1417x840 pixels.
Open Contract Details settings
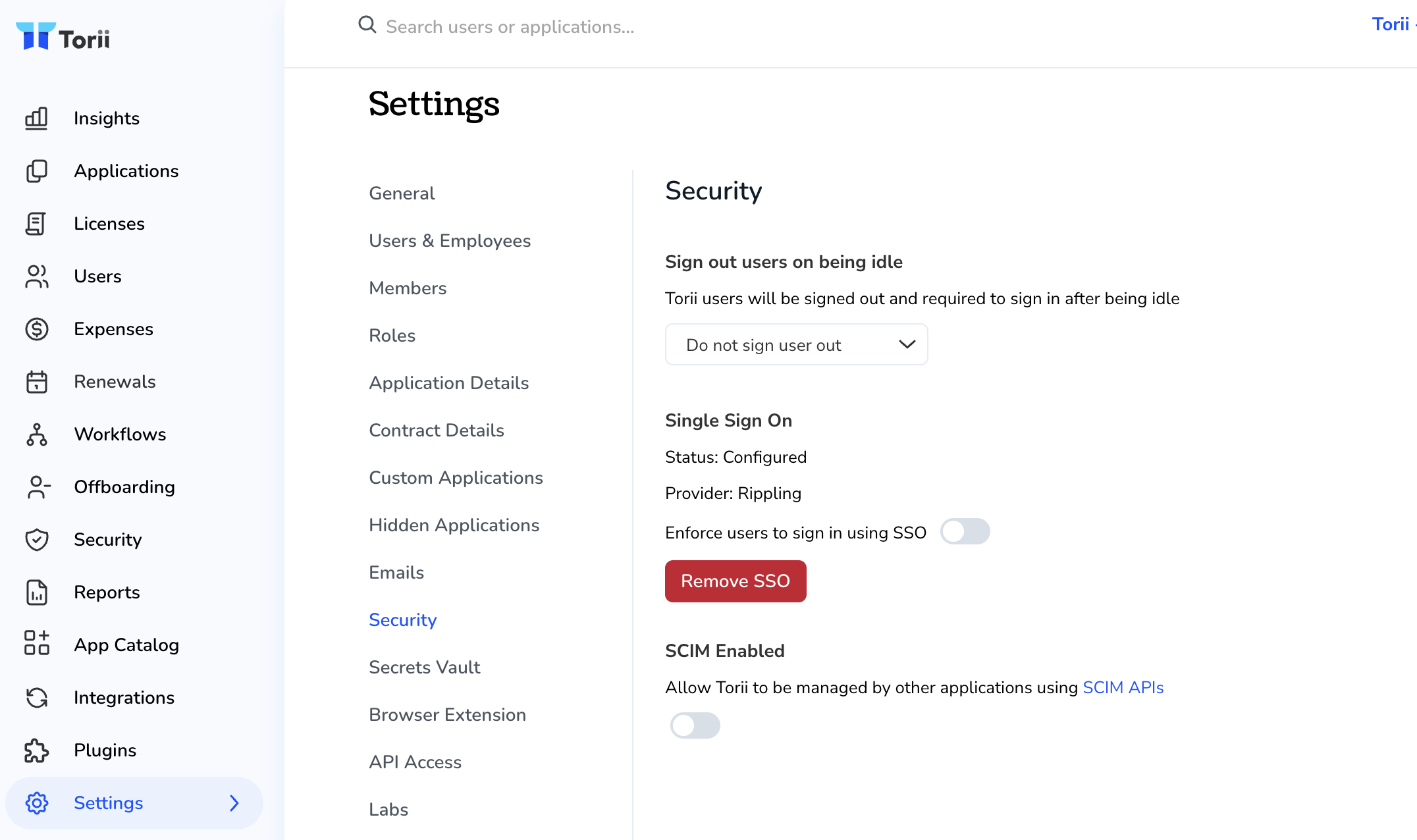(436, 430)
